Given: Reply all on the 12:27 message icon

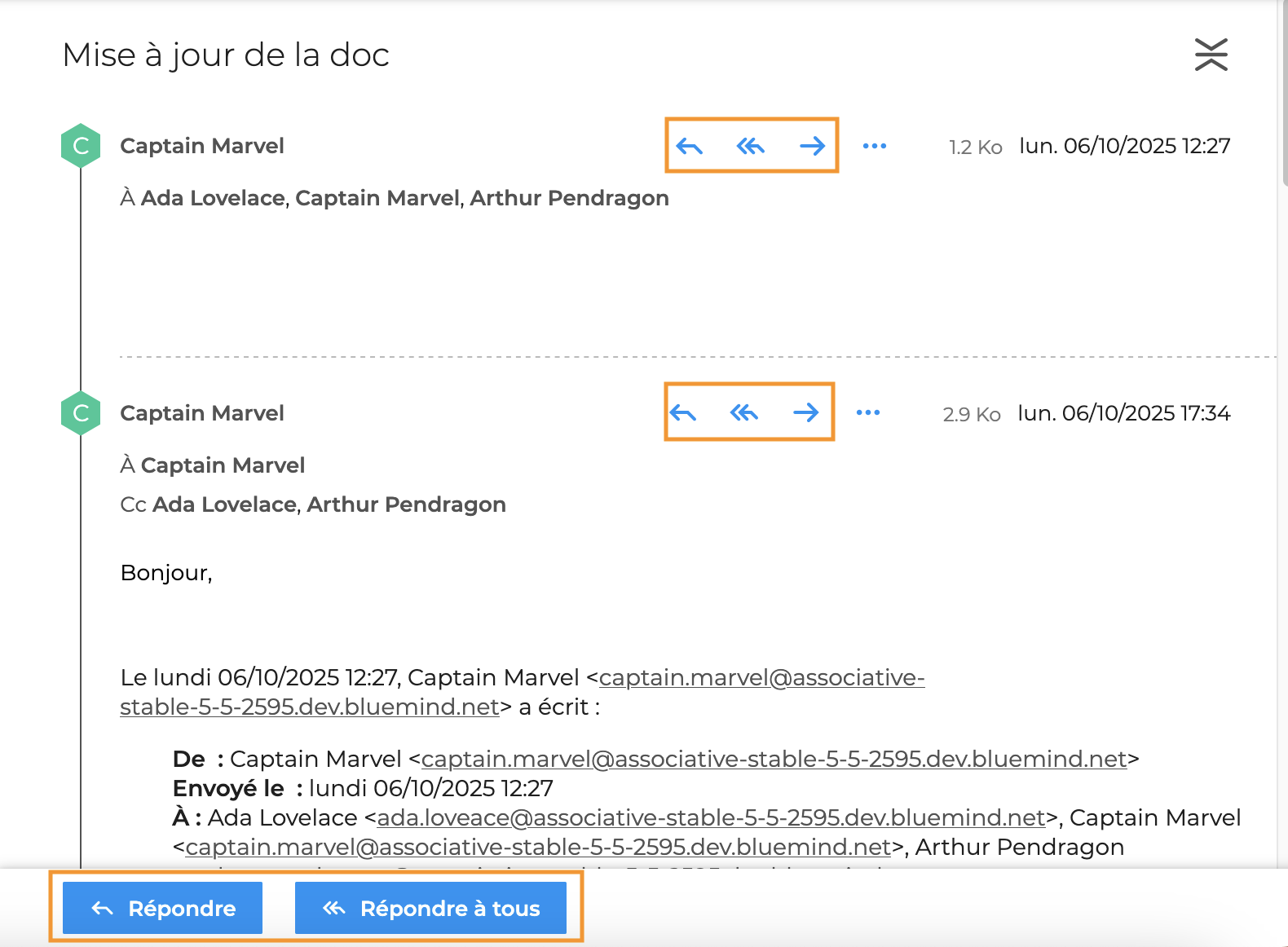Looking at the screenshot, I should pyautogui.click(x=750, y=147).
